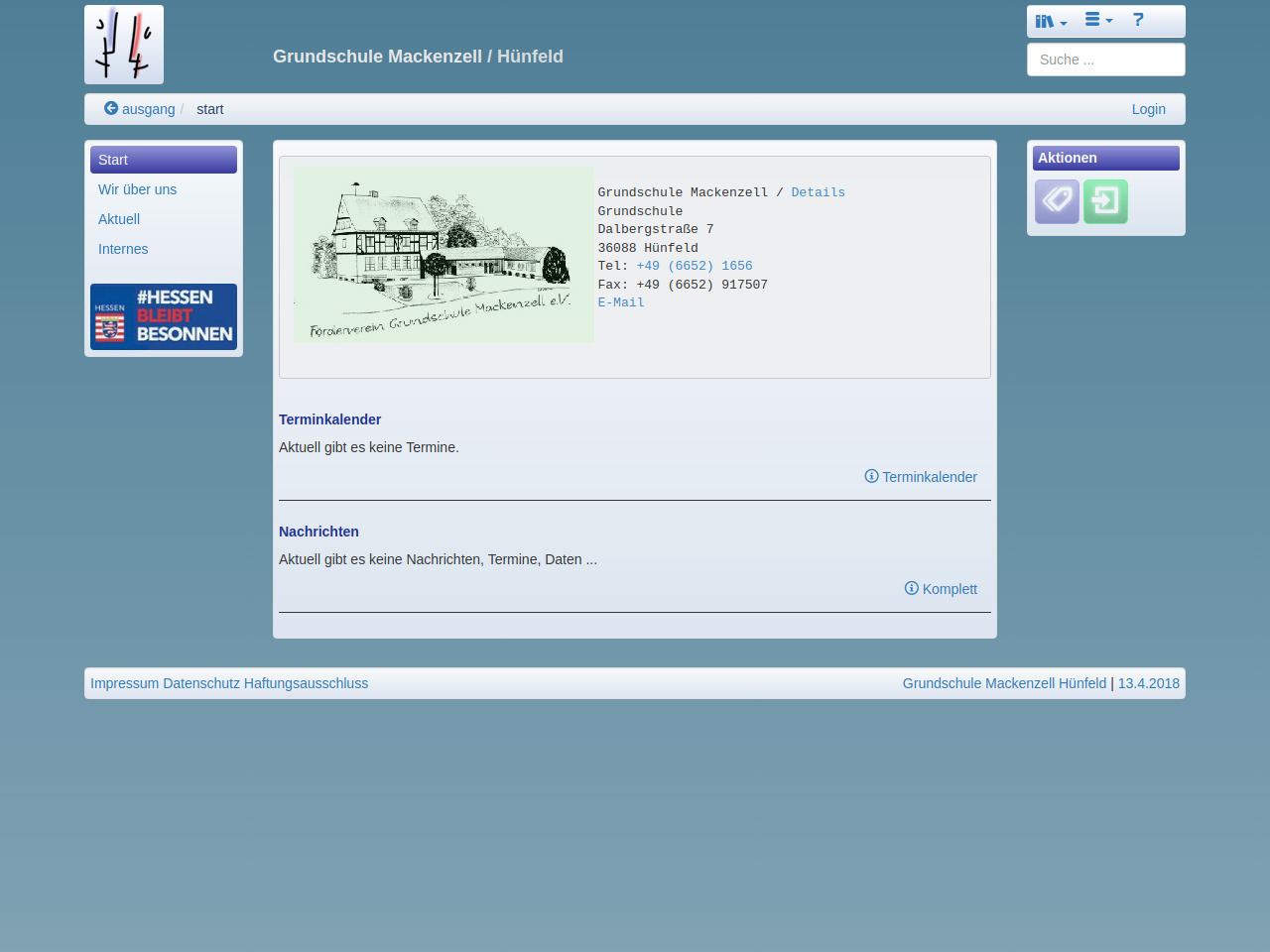The height and width of the screenshot is (952, 1270).
Task: Open the books library dropdown
Action: point(1051,21)
